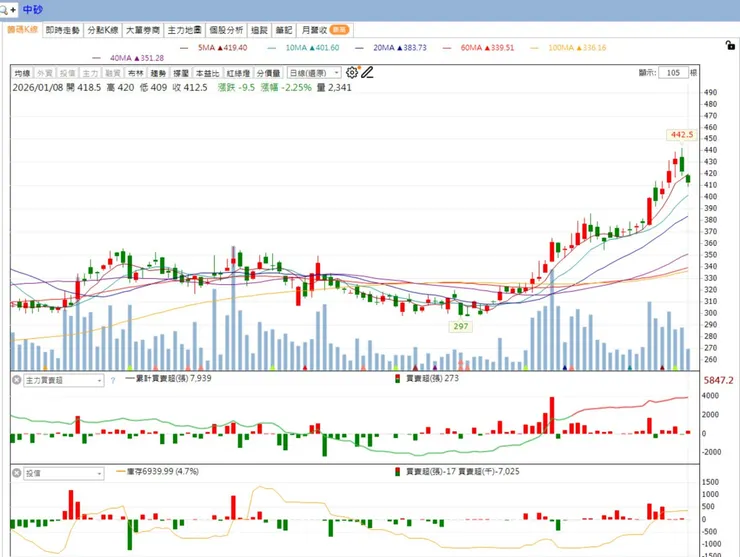
Task: Go to the 主力地圖 tab
Action: pos(184,30)
